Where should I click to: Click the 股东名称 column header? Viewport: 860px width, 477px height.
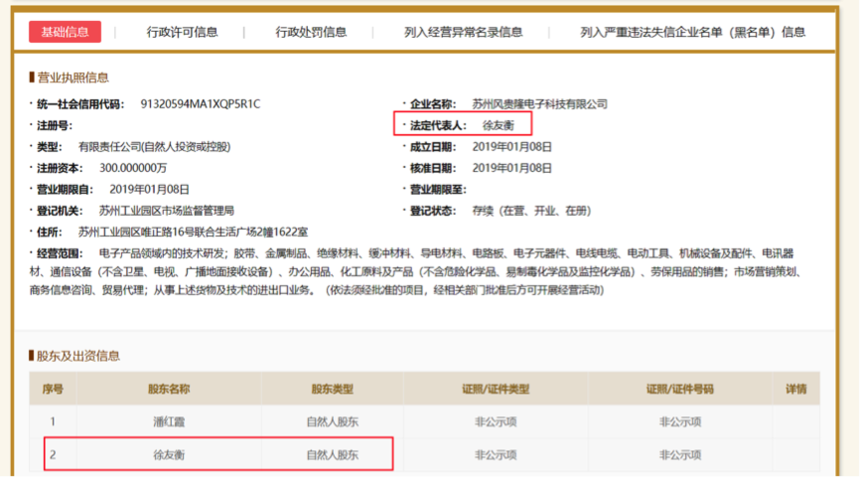pyautogui.click(x=169, y=389)
